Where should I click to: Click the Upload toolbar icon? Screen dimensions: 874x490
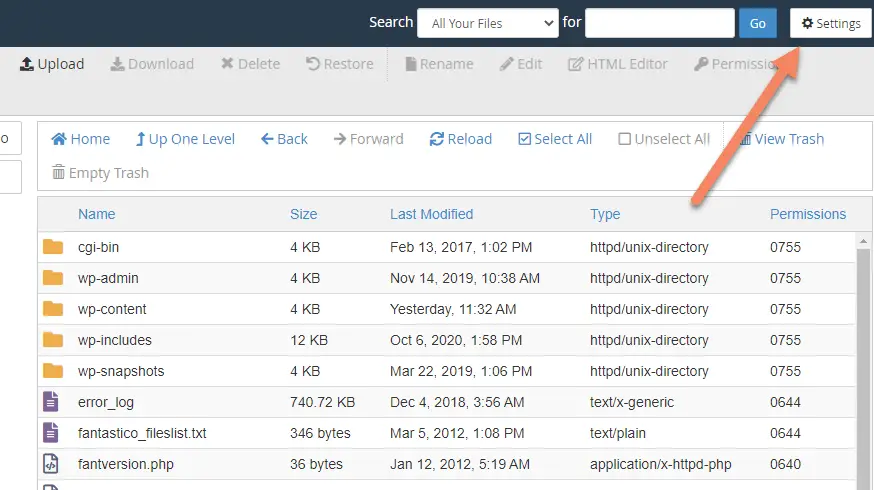click(27, 64)
